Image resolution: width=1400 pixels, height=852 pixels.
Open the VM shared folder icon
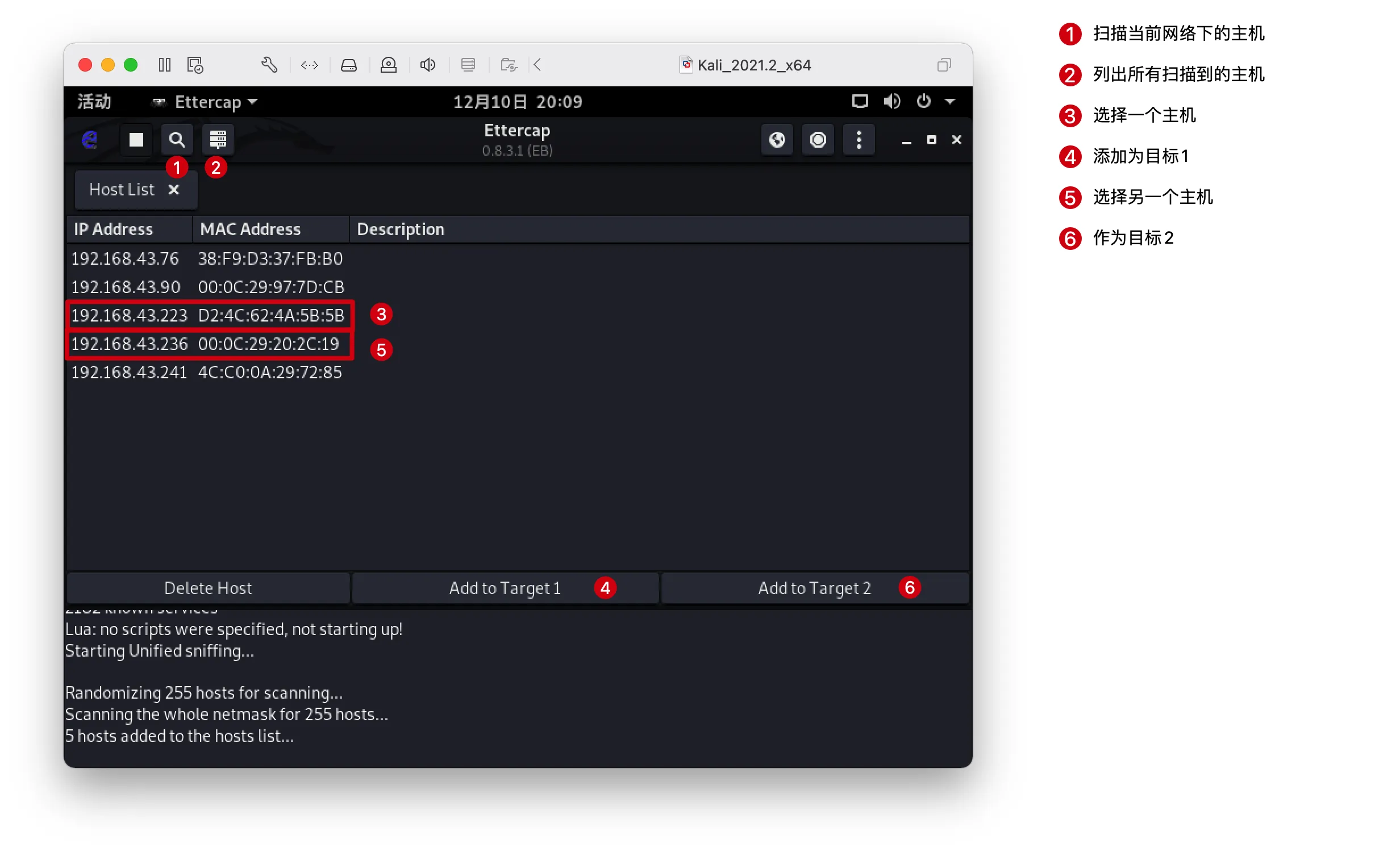coord(509,65)
